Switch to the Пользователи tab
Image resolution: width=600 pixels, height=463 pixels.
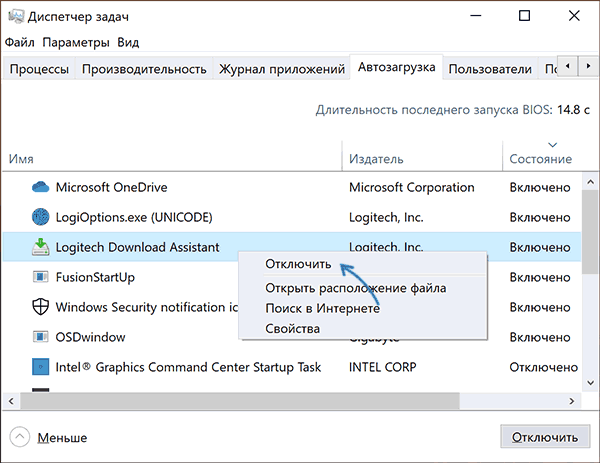tap(490, 69)
